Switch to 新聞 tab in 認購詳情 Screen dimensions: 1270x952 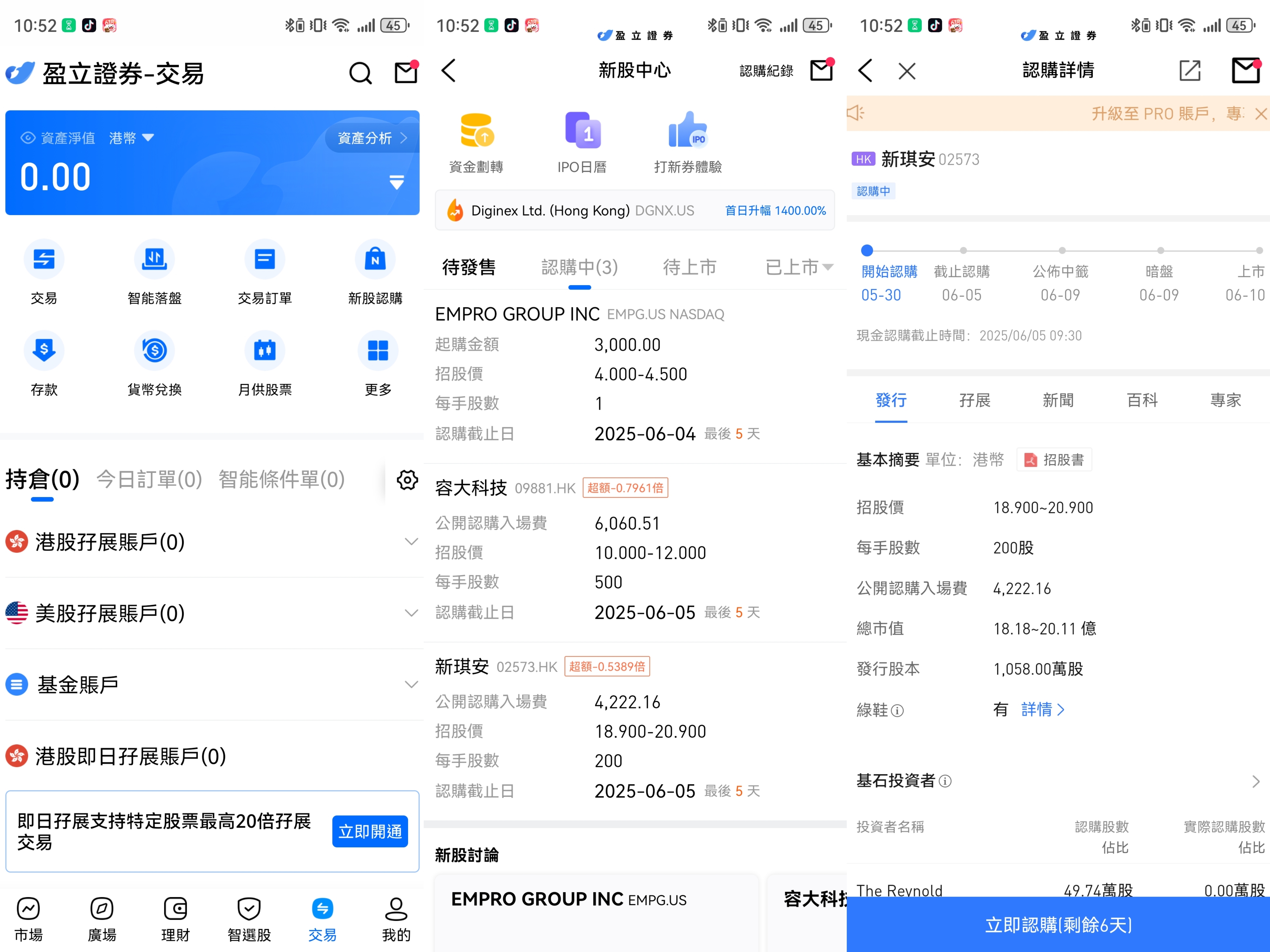click(x=1058, y=400)
